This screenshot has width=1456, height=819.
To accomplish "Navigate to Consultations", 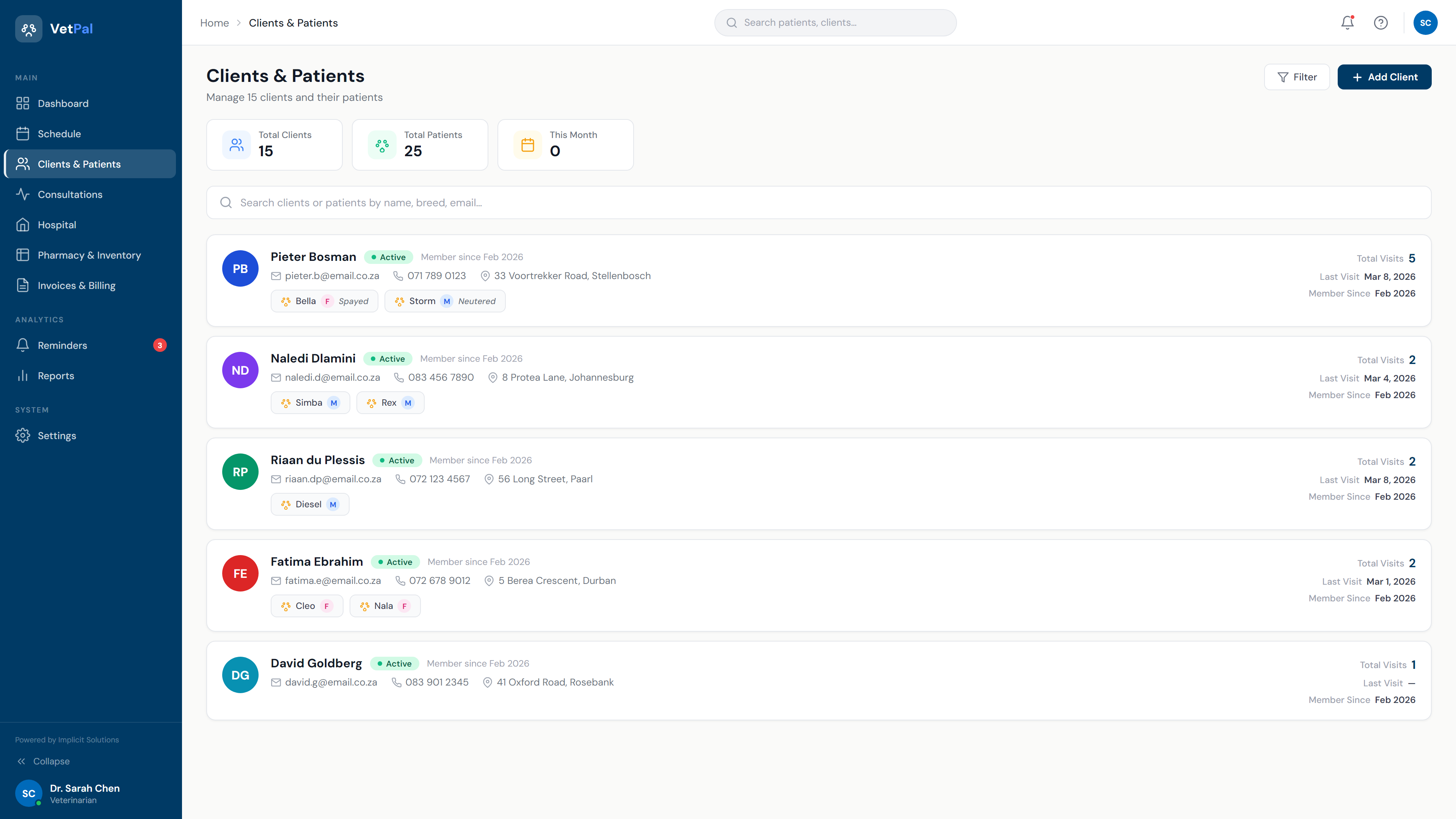I will point(70,195).
